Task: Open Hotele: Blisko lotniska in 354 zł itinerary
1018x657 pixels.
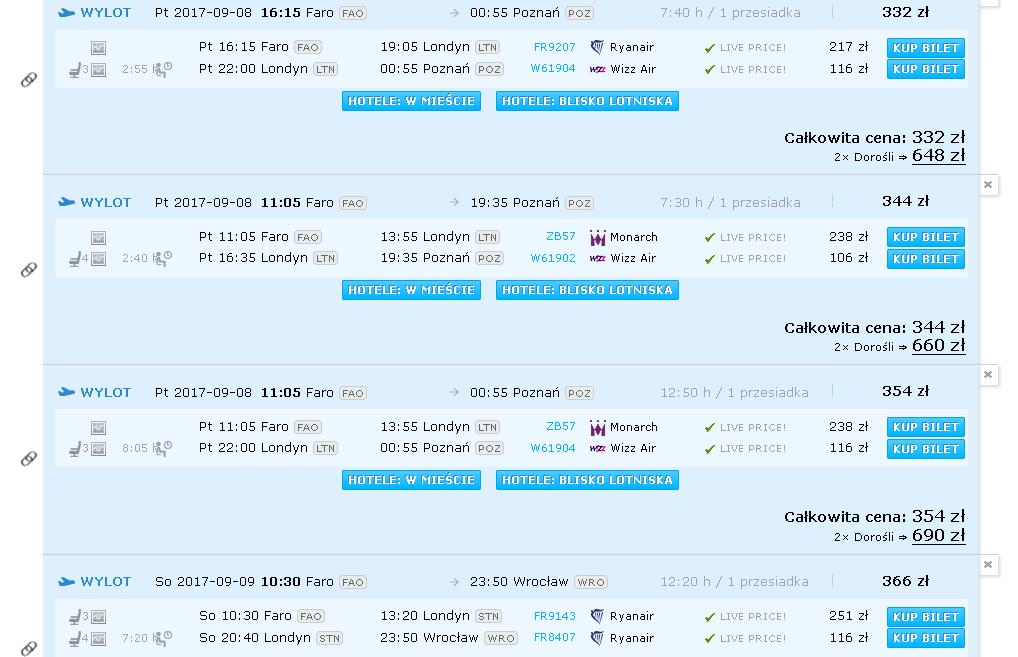Action: [x=587, y=480]
